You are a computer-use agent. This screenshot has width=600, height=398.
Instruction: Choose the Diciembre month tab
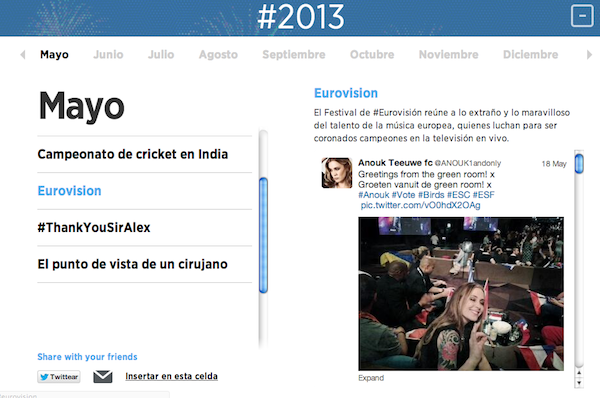pos(530,55)
